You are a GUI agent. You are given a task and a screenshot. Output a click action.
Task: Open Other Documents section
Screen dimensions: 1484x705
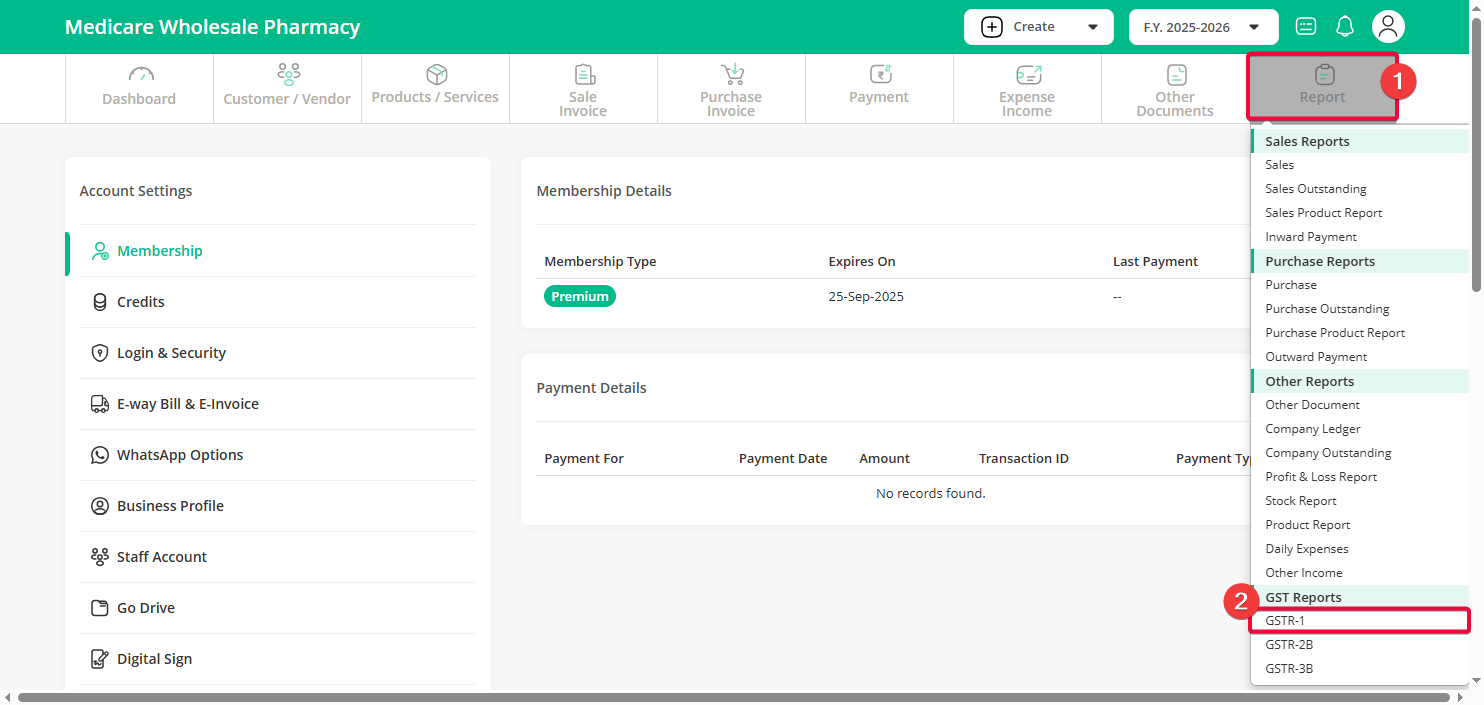(1175, 88)
